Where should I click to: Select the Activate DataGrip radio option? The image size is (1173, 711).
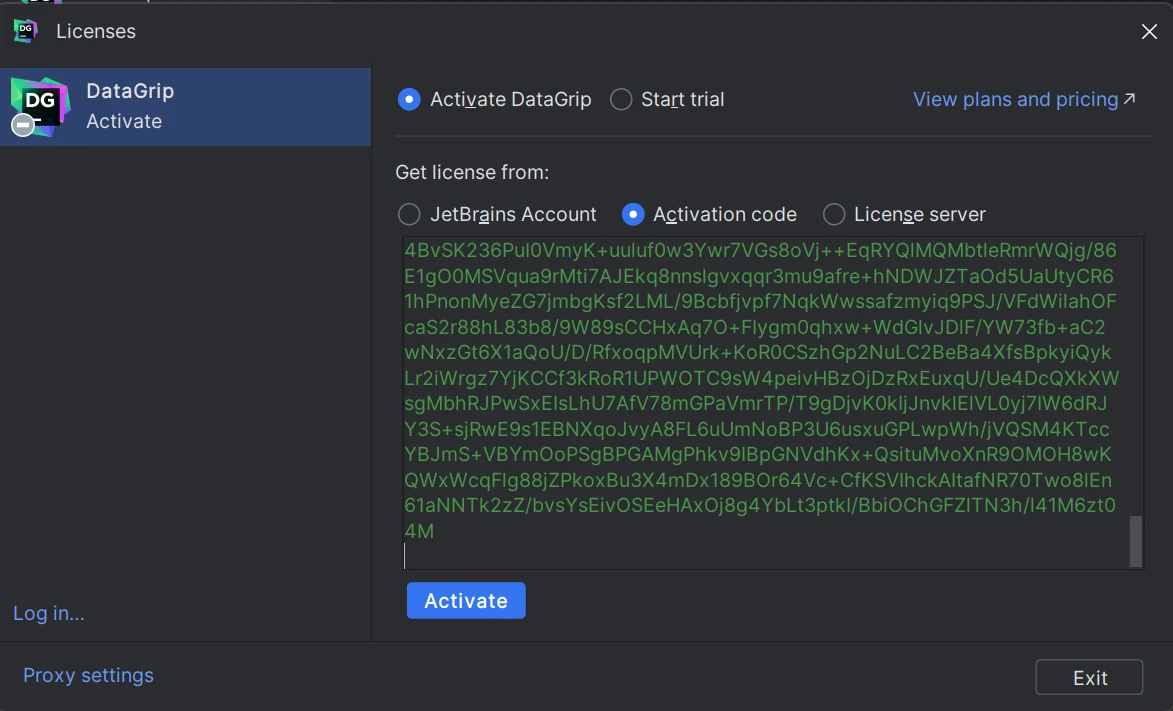click(x=409, y=100)
